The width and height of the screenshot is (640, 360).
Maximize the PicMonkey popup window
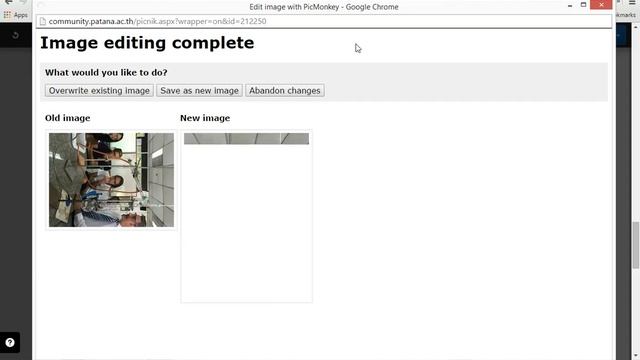(583, 5)
